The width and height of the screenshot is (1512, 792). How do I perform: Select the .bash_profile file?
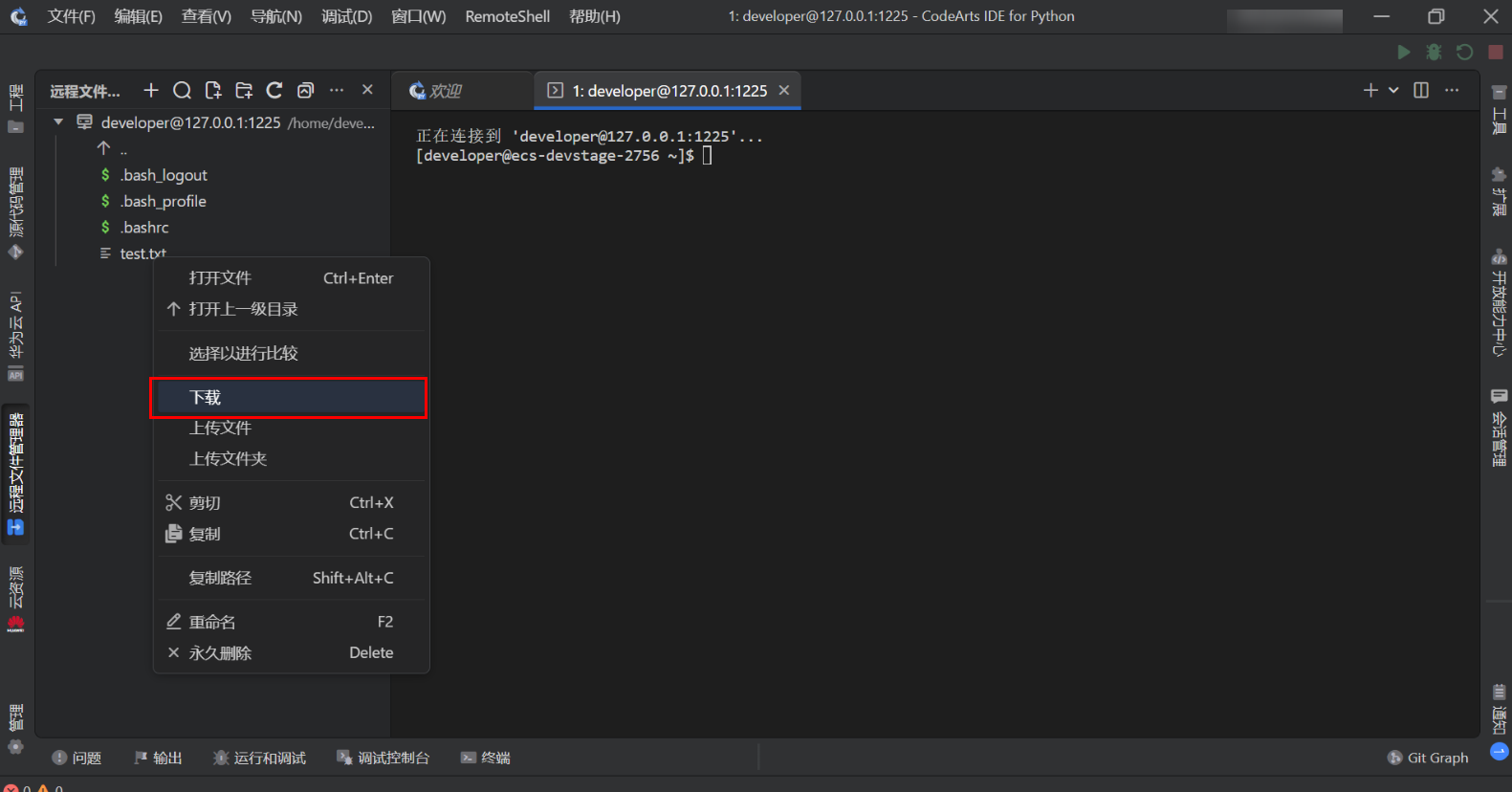tap(163, 201)
